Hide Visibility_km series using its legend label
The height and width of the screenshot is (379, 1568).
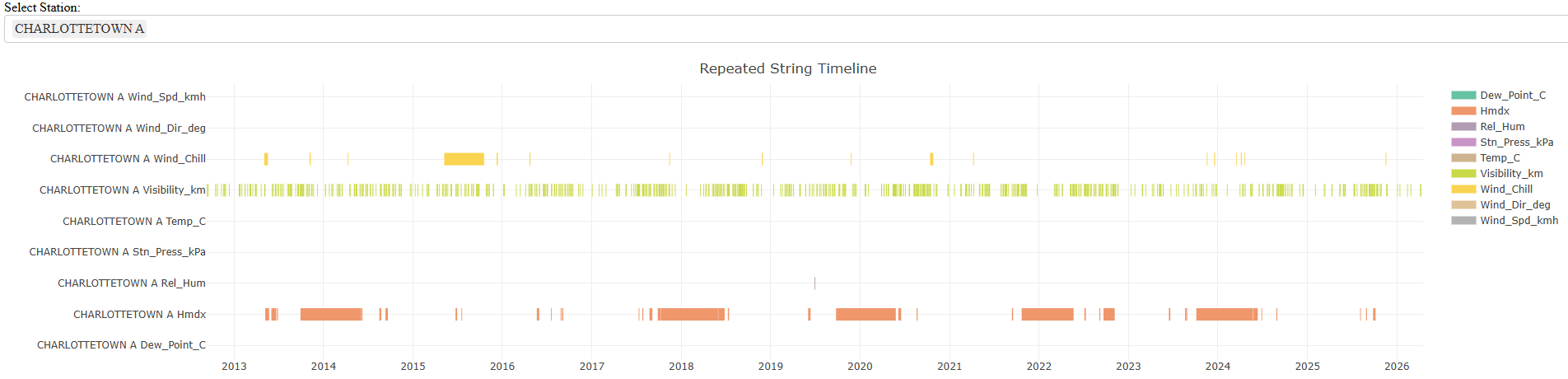1511,174
